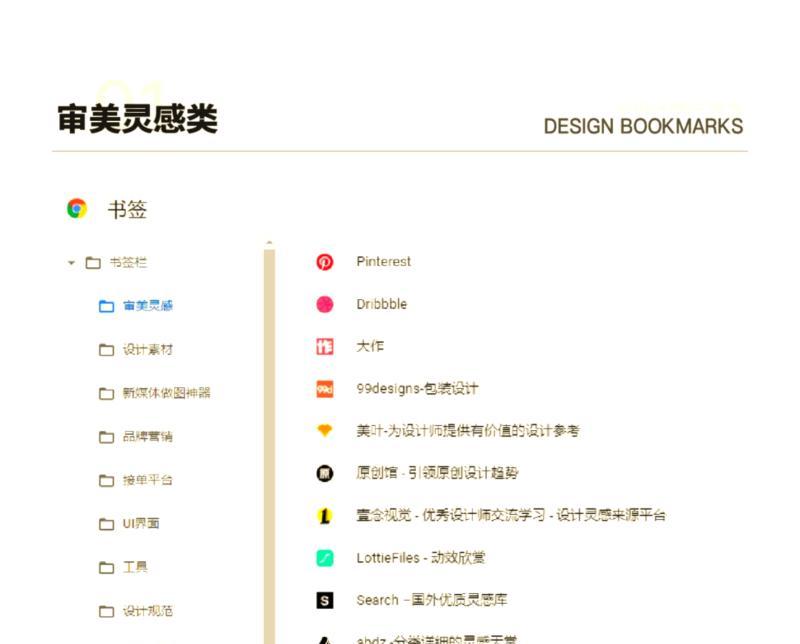Click the 设计素材 folder icon
This screenshot has height=644, width=800.
pos(106,350)
